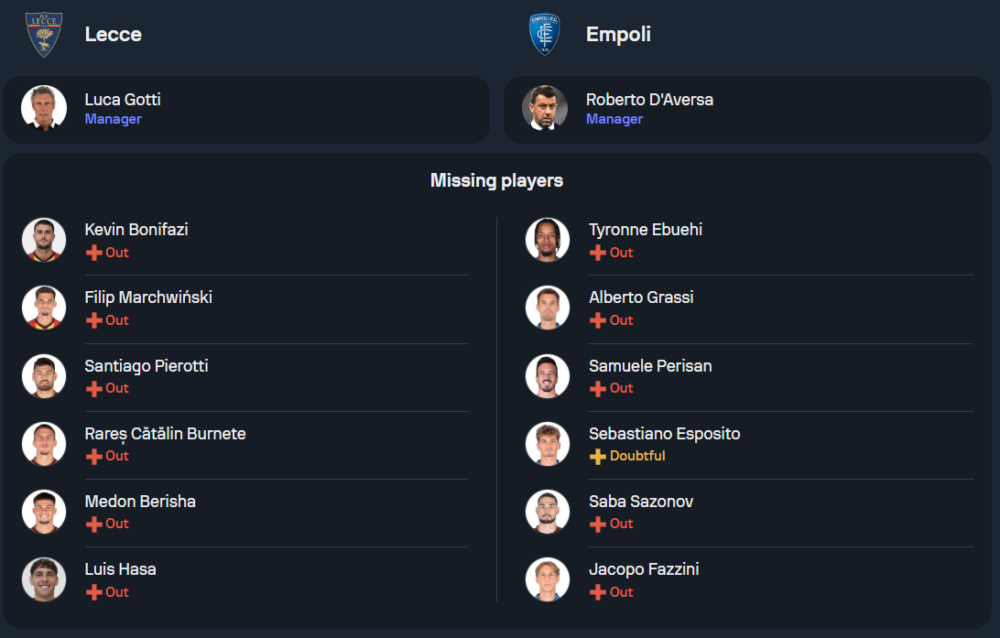
Task: Click Sebastiano Esposito's yellow doubtful icon
Action: coord(598,456)
